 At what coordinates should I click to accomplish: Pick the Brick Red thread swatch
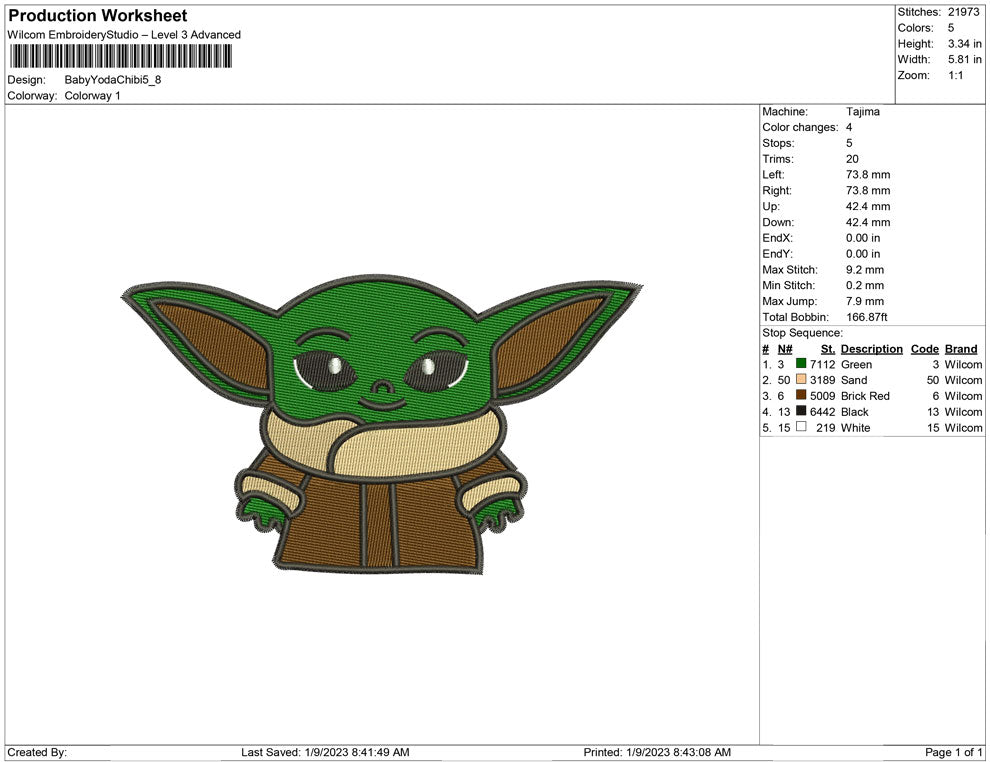(x=801, y=396)
